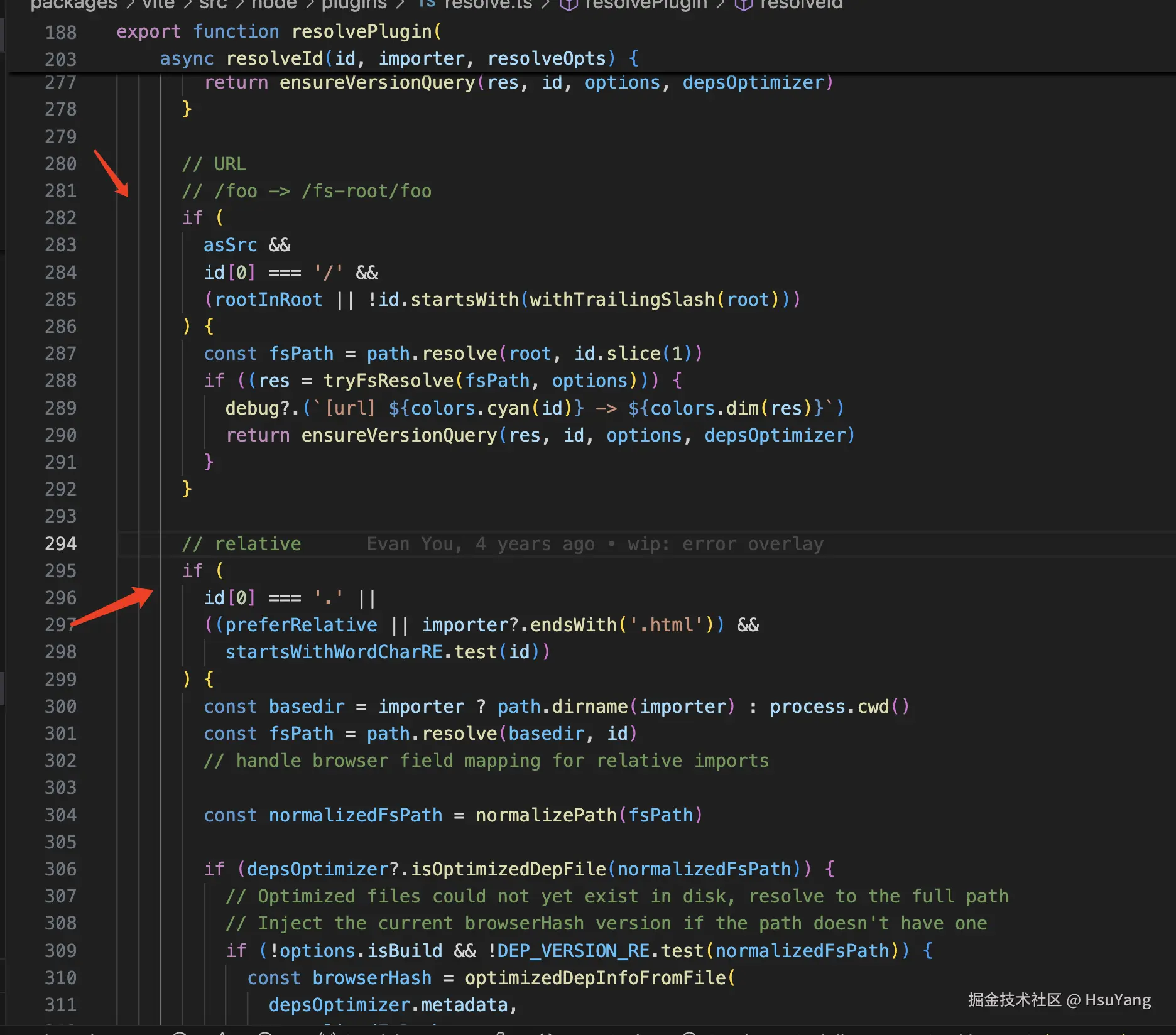Viewport: 1176px width, 1035px height.
Task: Click 'DEP_VERSION_RE' on line 309
Action: pyautogui.click(x=574, y=951)
